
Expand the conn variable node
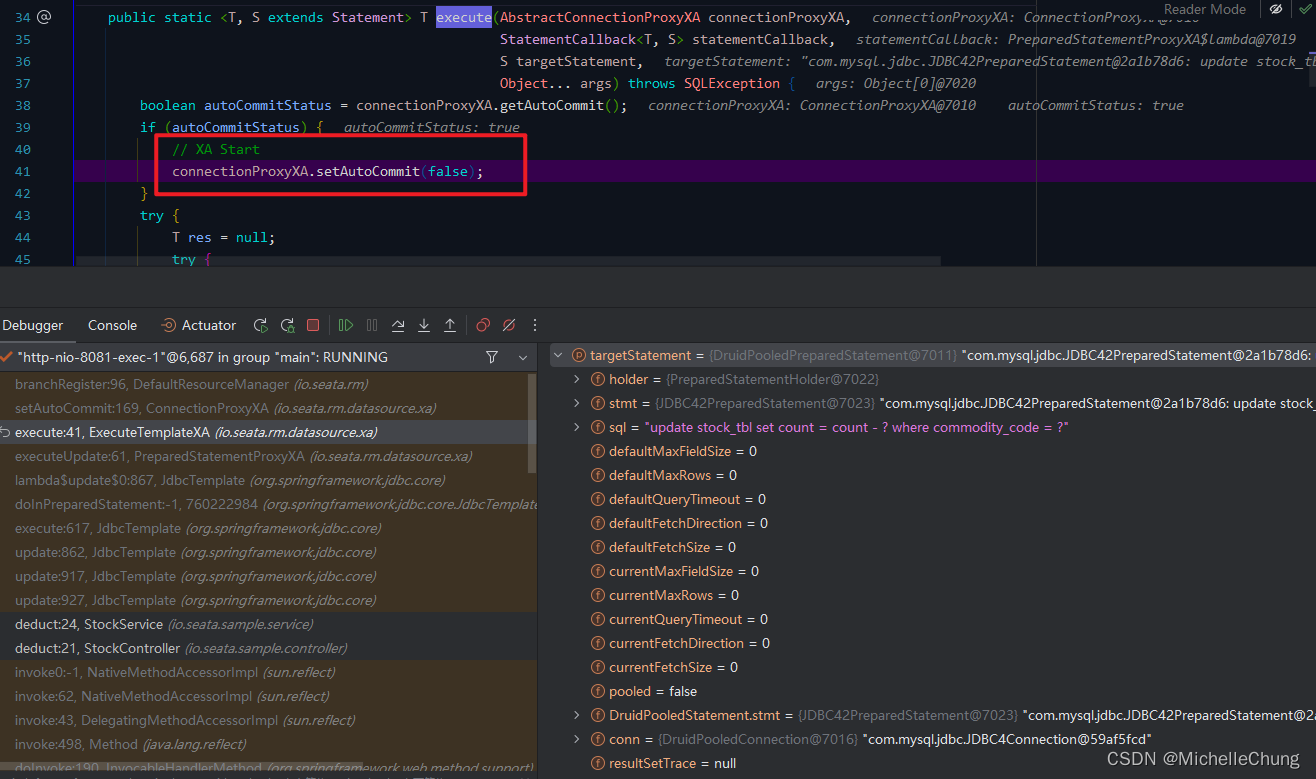point(577,739)
